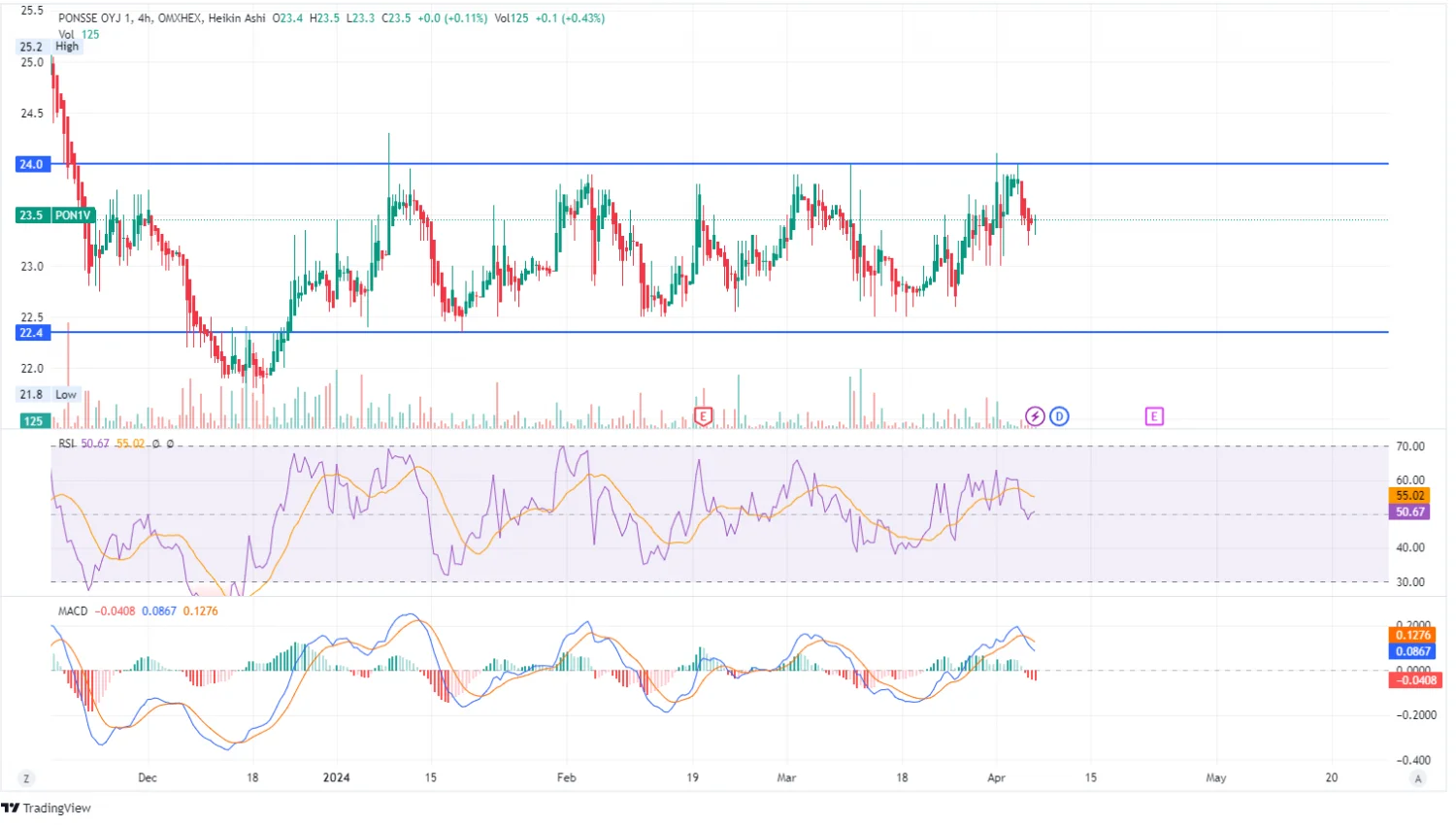Select the MACD indicator legend

(x=73, y=611)
